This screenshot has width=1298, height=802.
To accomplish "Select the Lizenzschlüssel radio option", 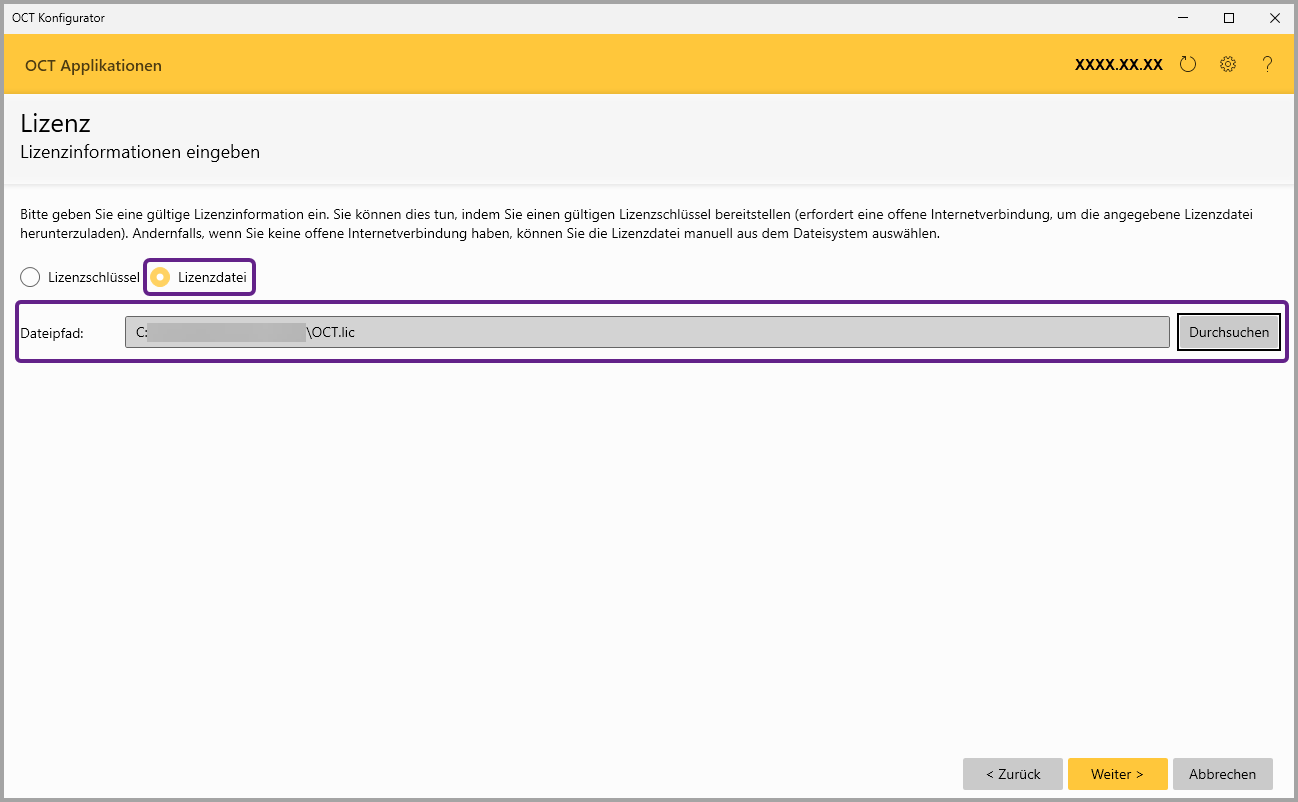I will 31,278.
